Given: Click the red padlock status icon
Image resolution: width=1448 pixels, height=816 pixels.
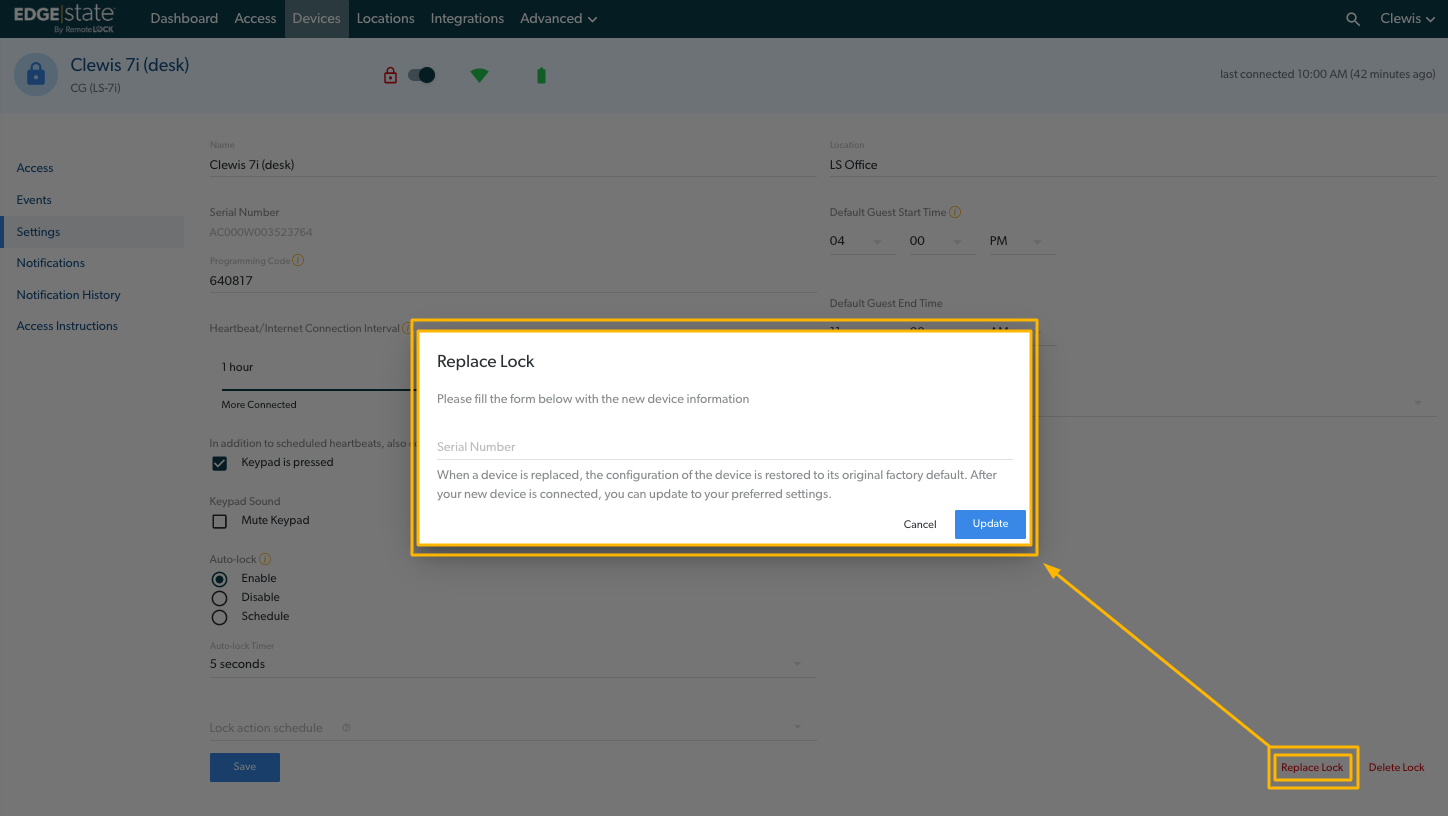Looking at the screenshot, I should coord(391,75).
